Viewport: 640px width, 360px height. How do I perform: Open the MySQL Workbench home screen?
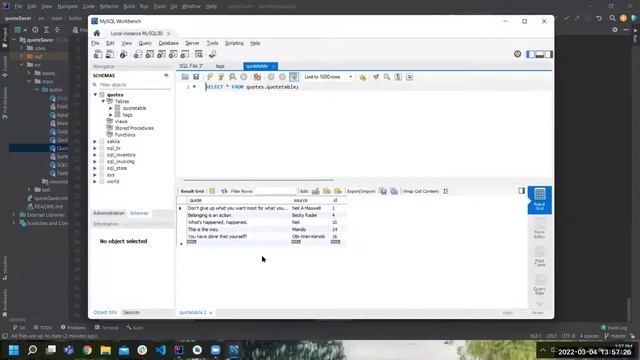click(x=97, y=33)
